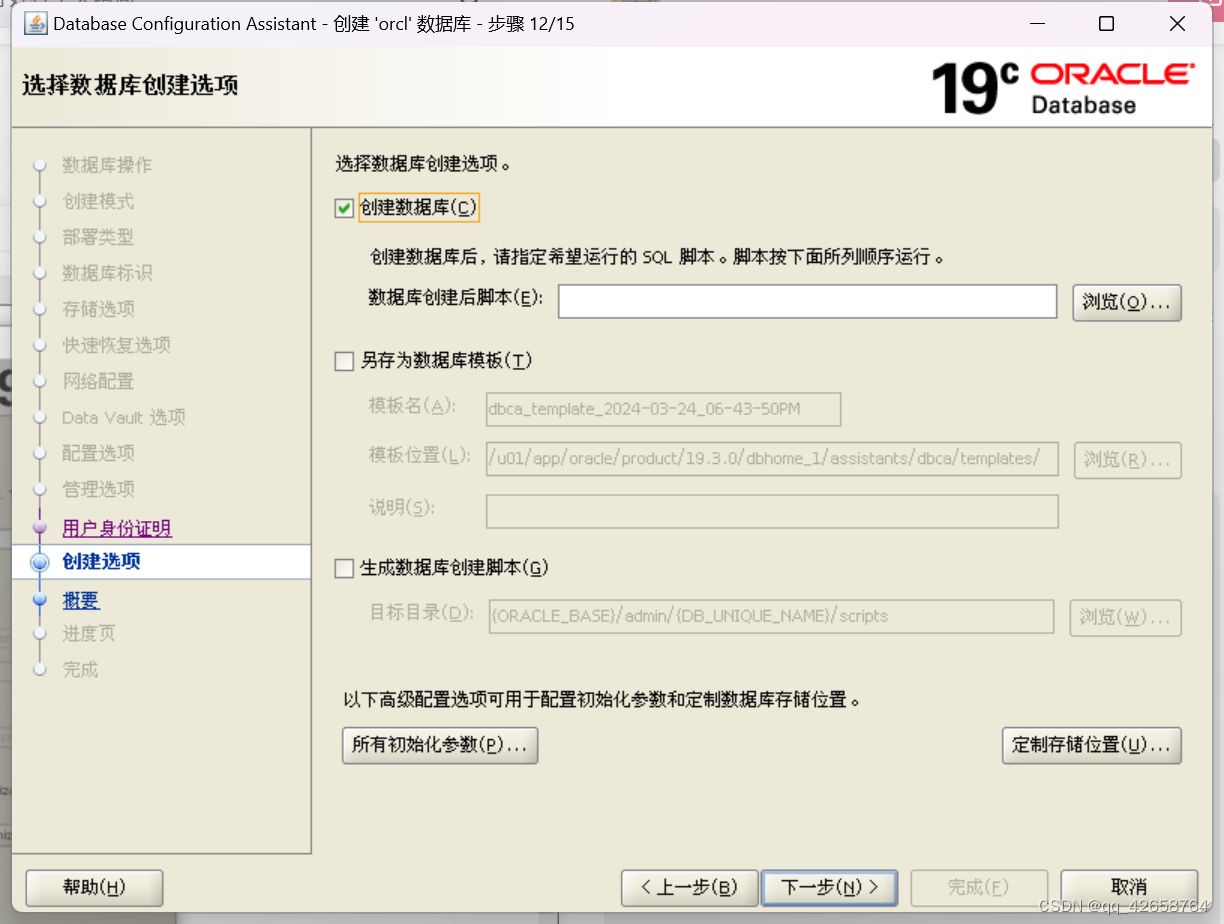Screen dimensions: 1224x924
Task: Click 创建模式 step in sidebar
Action: tap(98, 201)
